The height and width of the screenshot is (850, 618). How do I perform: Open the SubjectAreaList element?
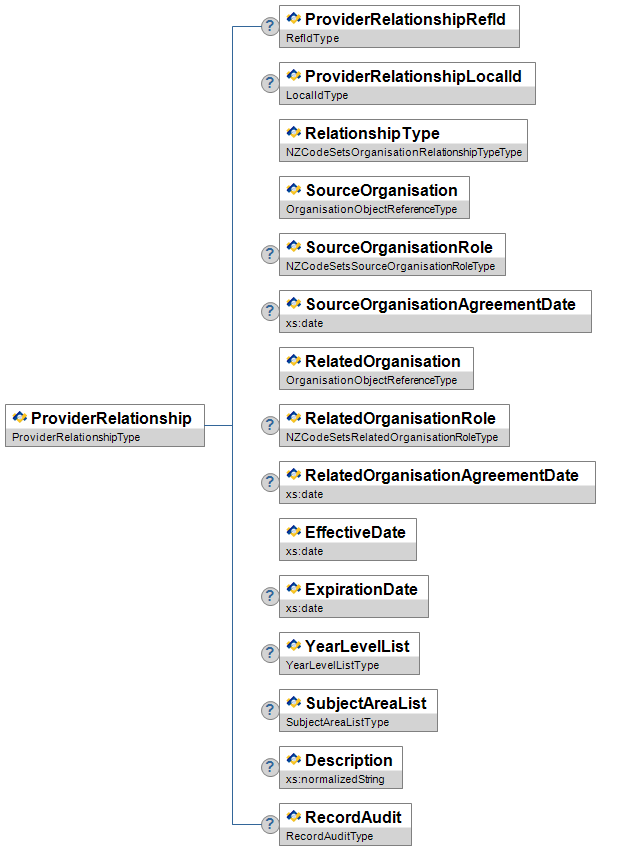pyautogui.click(x=366, y=703)
